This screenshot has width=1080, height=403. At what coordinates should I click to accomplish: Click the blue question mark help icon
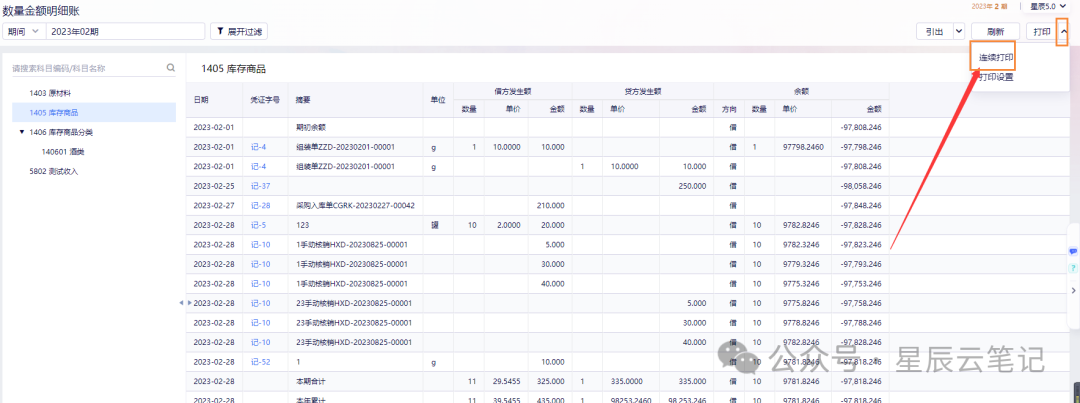click(x=1073, y=268)
